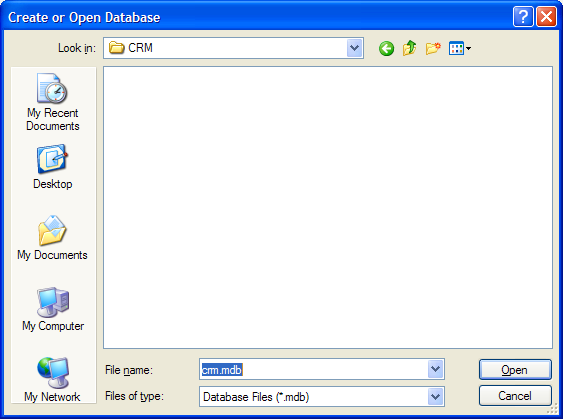The height and width of the screenshot is (419, 563).
Task: Close the dialog with the red X
Action: [546, 17]
